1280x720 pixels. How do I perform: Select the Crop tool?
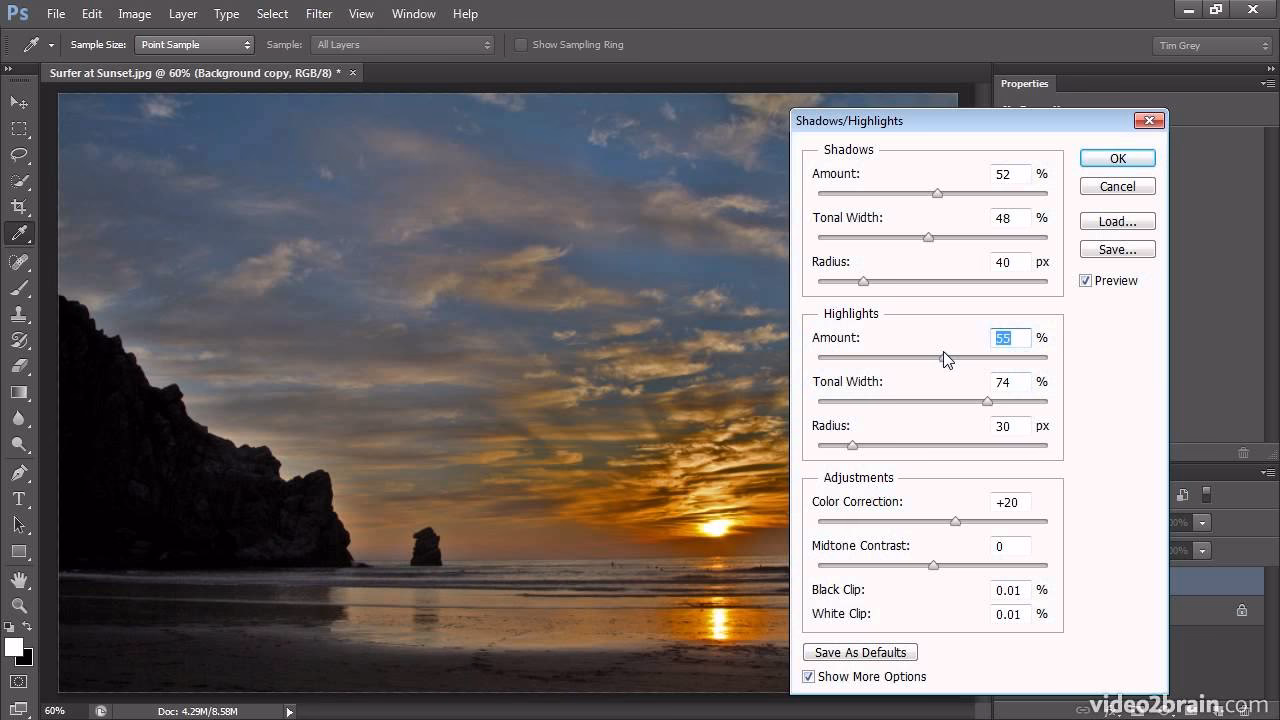[20, 206]
